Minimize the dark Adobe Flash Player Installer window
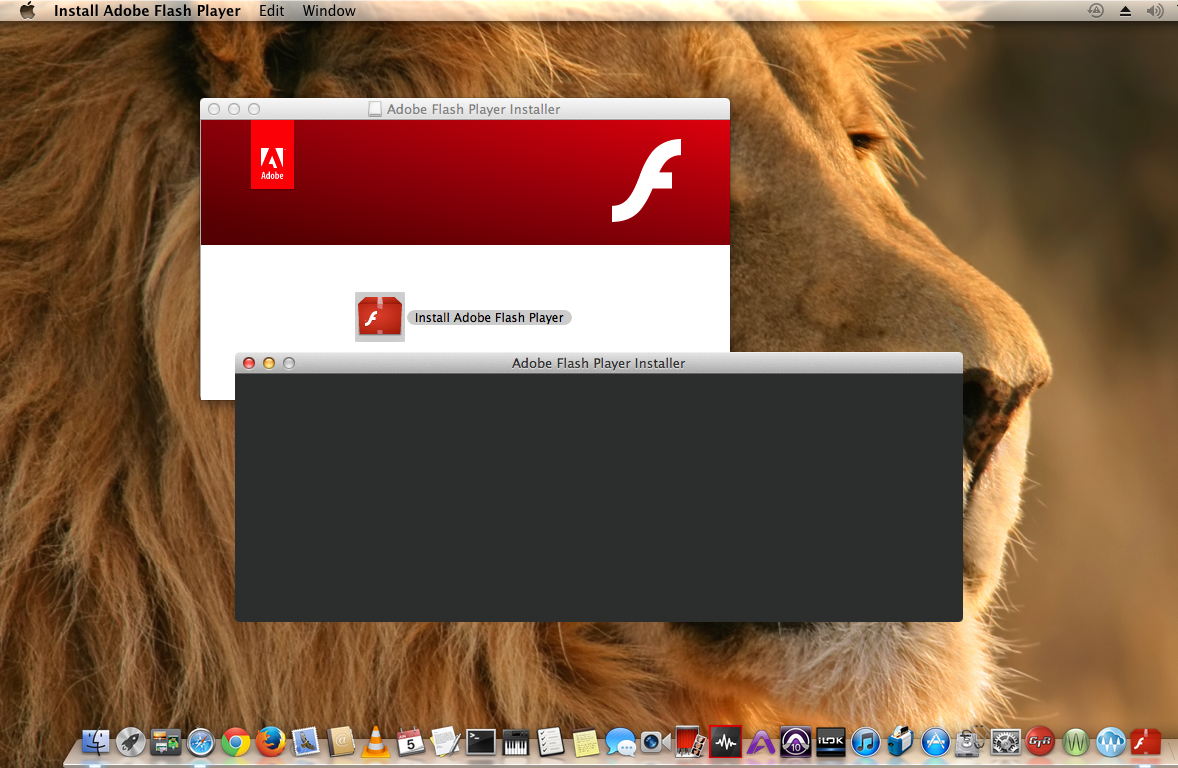This screenshot has height=768, width=1178. (x=269, y=364)
